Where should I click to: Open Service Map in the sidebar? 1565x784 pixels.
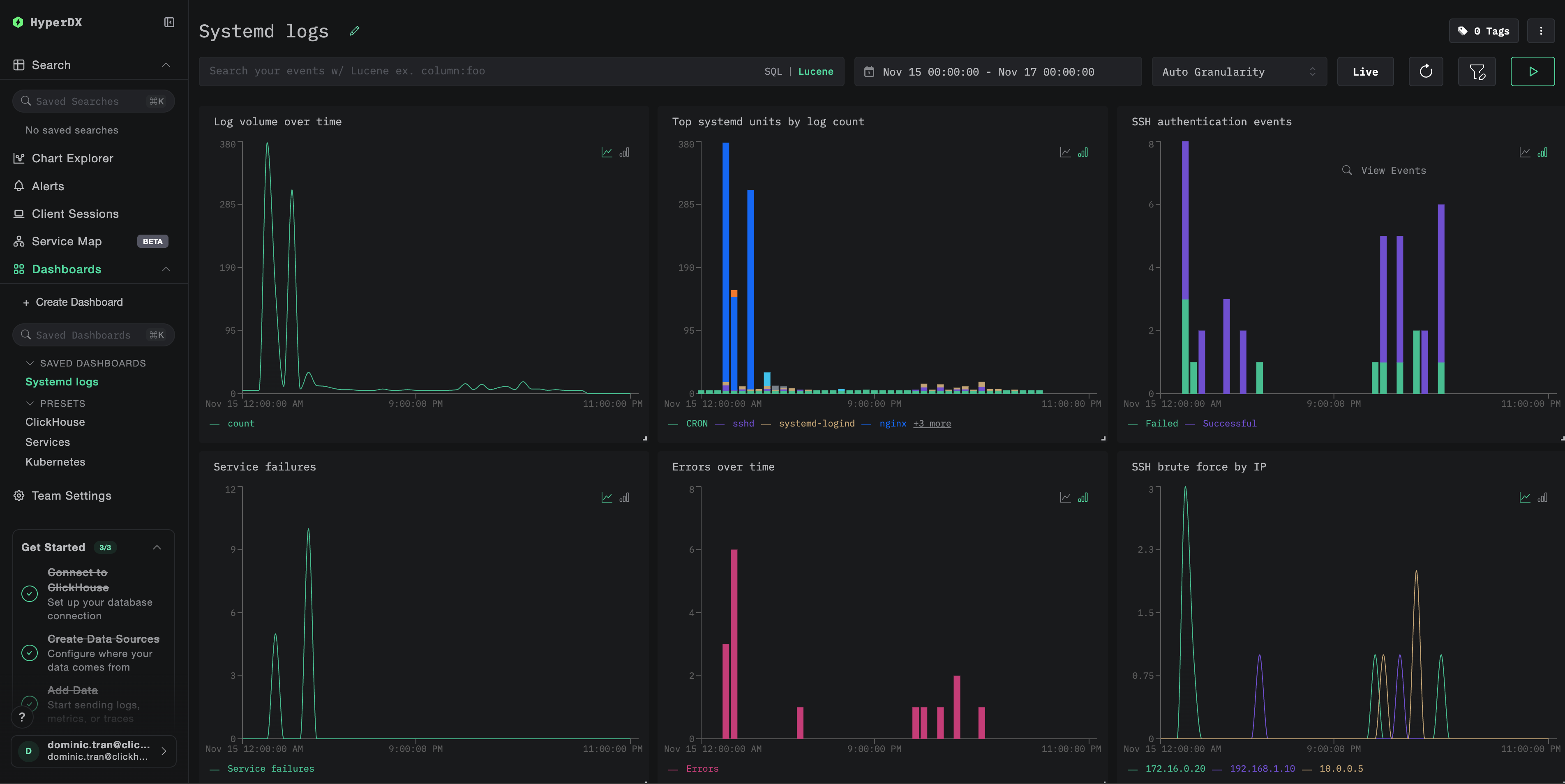point(67,241)
